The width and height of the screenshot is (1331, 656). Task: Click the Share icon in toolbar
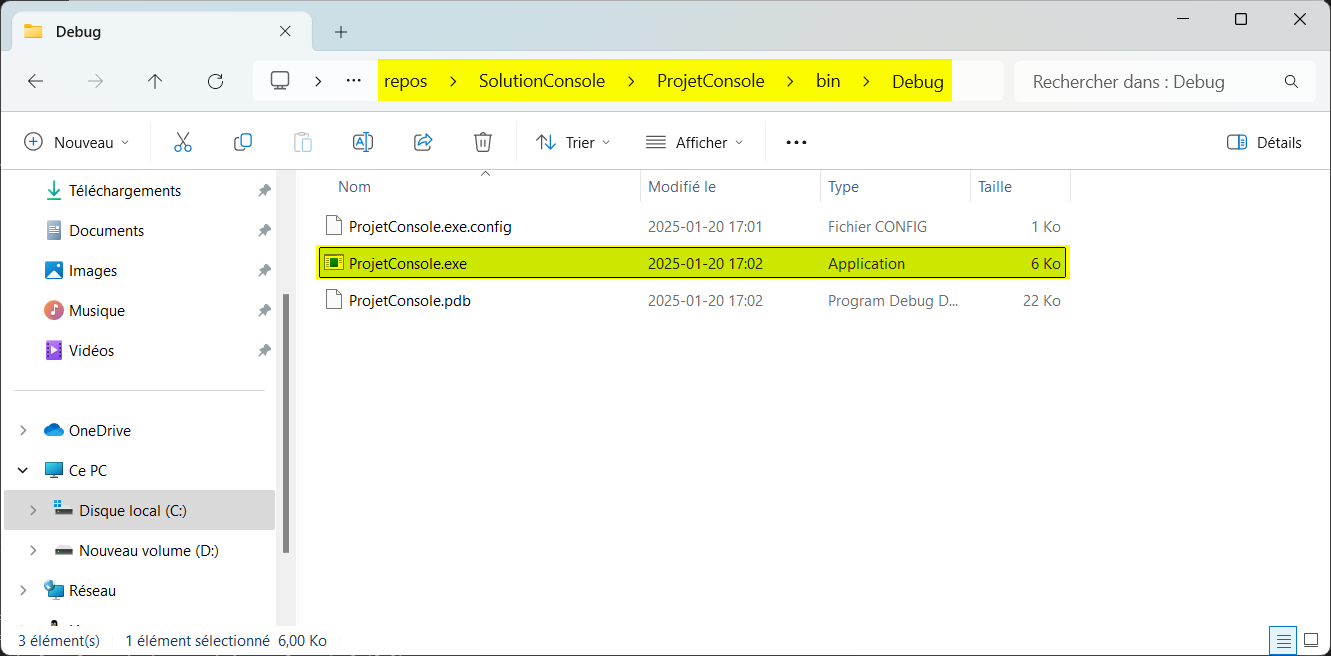pos(423,142)
